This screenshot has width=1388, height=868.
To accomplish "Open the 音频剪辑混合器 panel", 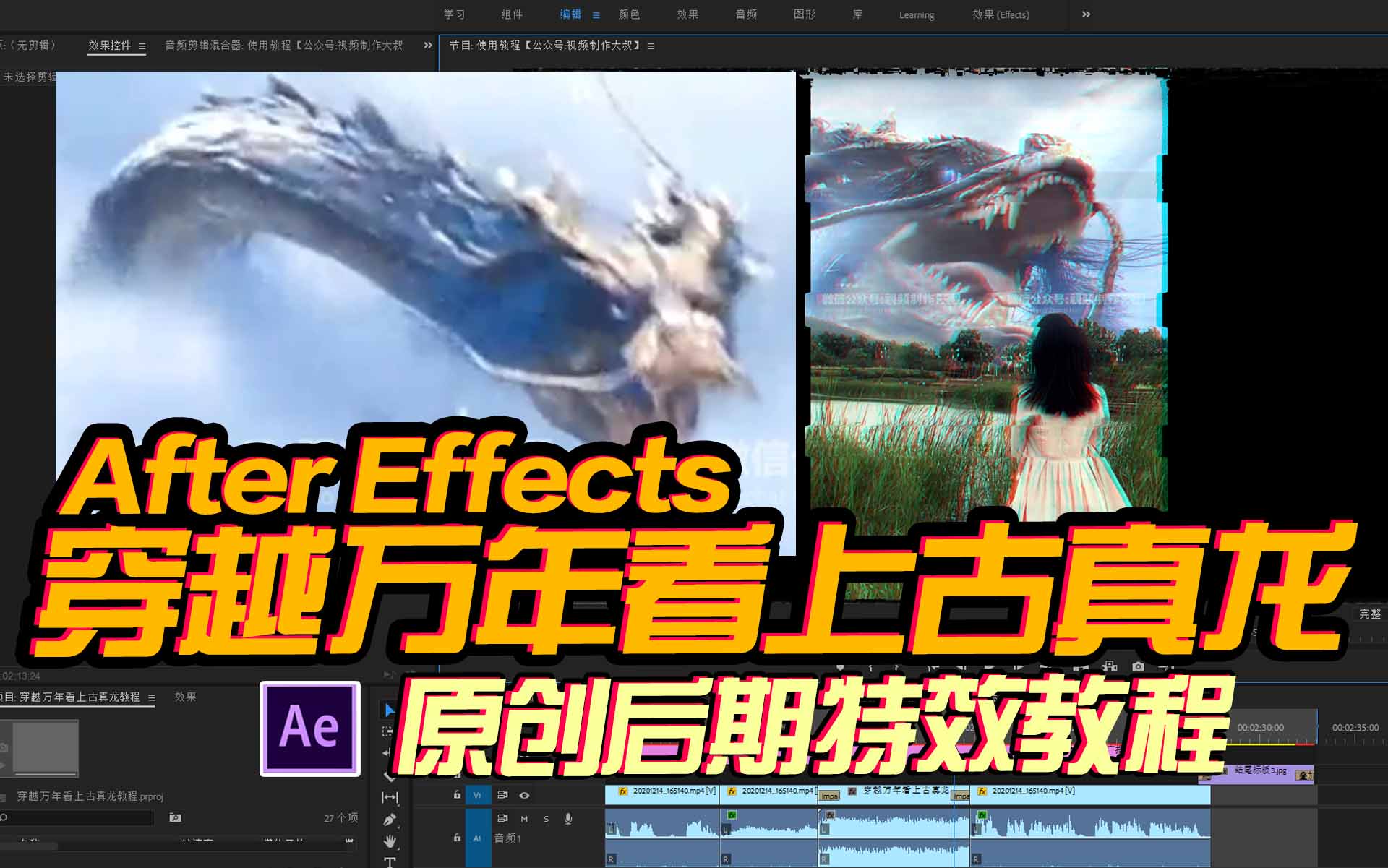I will pos(283,46).
